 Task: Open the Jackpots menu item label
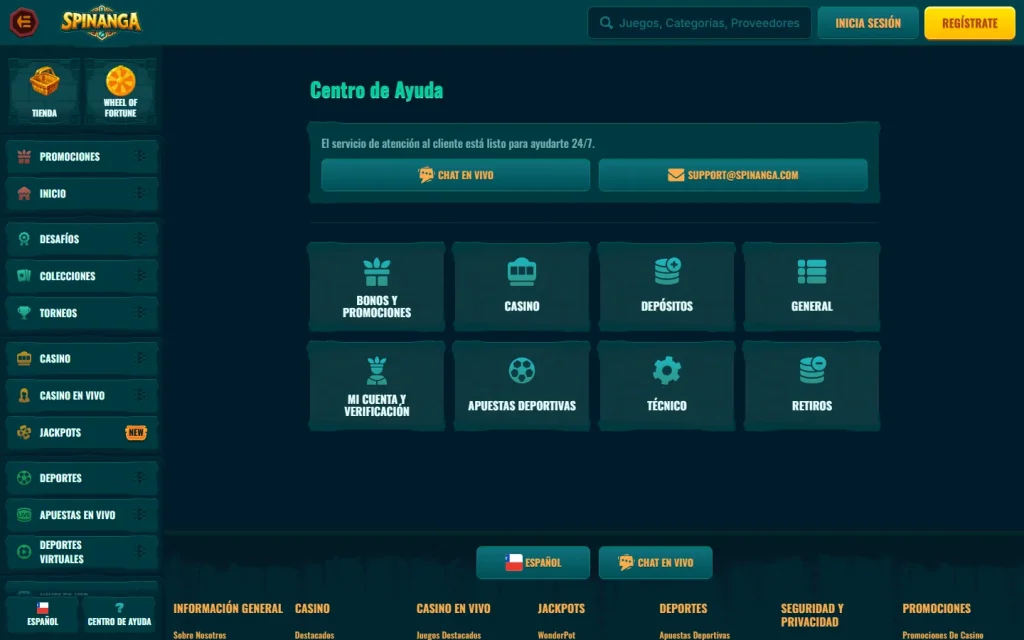click(x=60, y=433)
